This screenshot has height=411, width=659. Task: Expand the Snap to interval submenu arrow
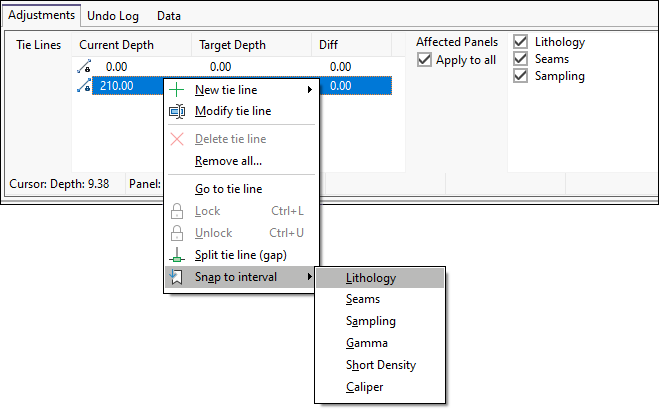pyautogui.click(x=309, y=277)
